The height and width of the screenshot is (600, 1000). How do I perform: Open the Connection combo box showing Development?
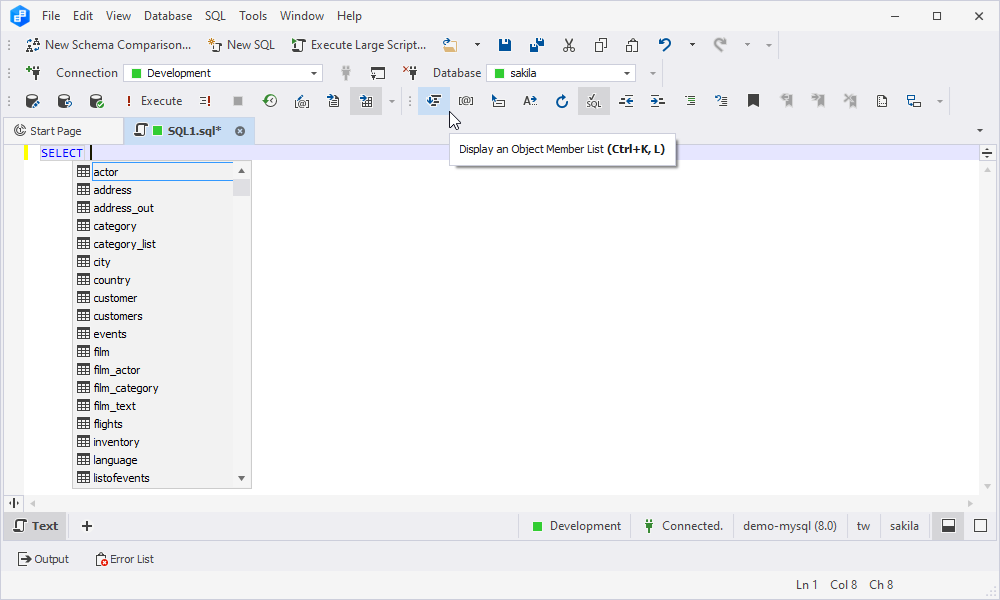(x=223, y=73)
